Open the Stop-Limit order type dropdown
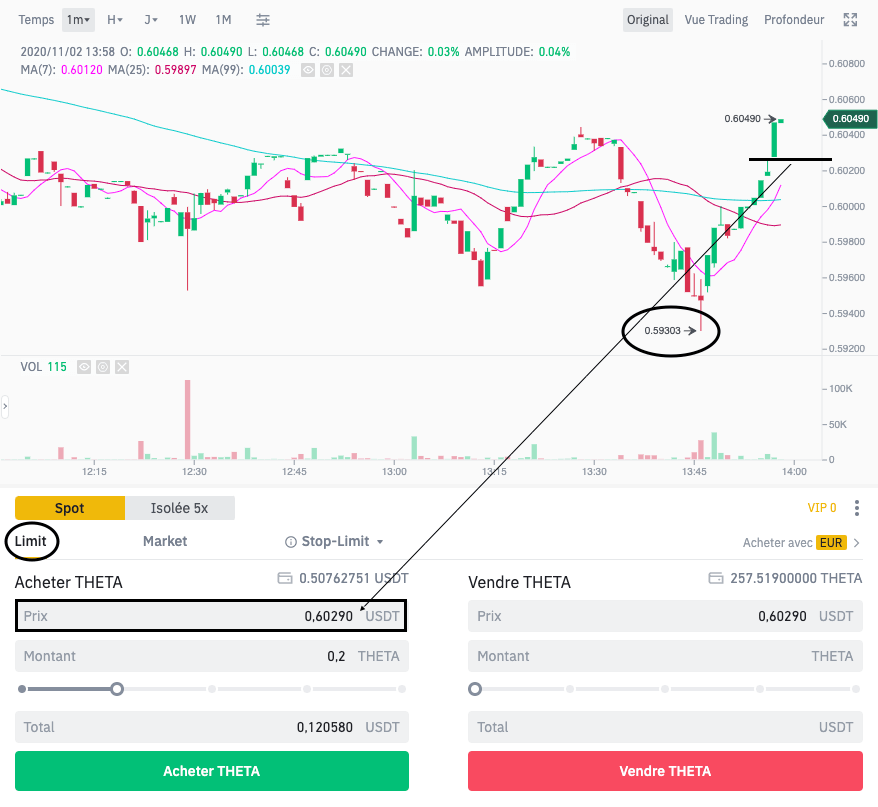The image size is (878, 807). point(333,541)
